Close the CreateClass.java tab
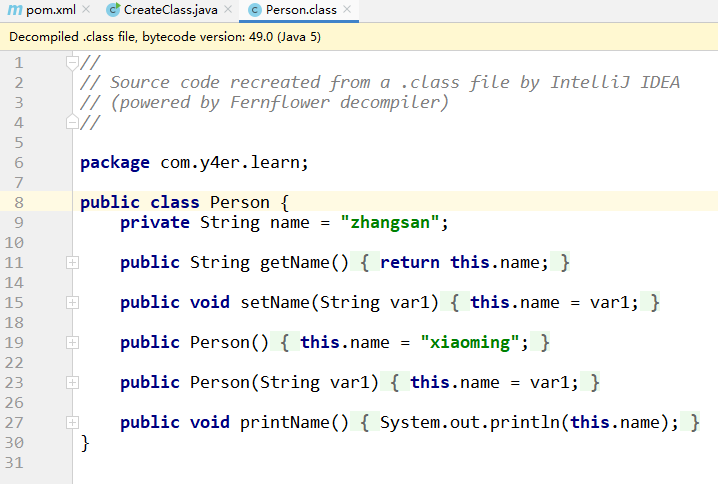This screenshot has width=718, height=484. coord(228,9)
